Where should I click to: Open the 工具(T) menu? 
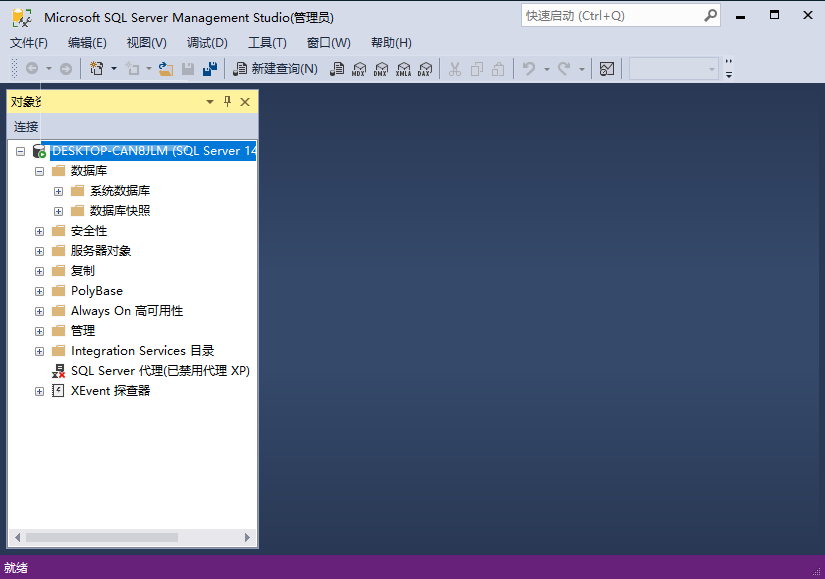(267, 43)
